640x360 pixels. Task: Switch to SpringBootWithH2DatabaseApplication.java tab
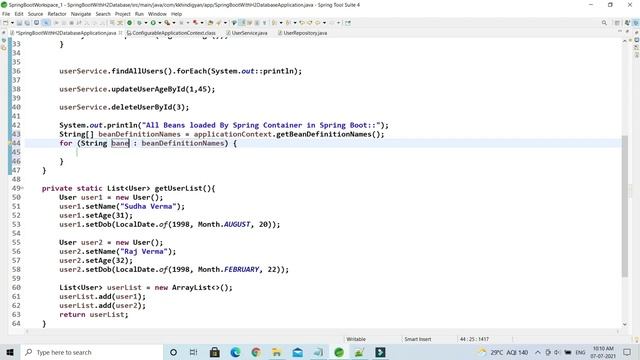(x=65, y=33)
